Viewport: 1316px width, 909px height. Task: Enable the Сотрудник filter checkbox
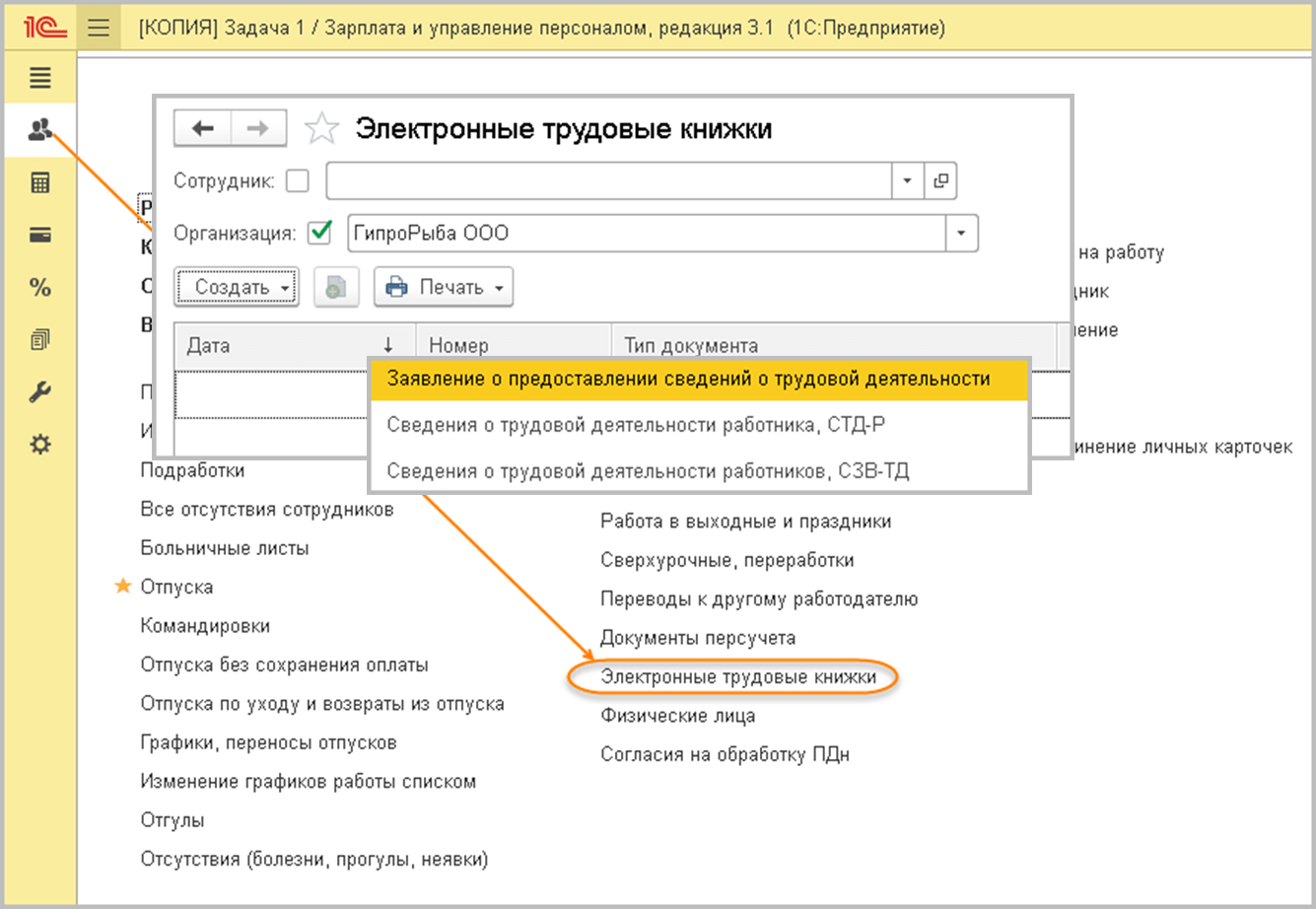click(x=297, y=181)
